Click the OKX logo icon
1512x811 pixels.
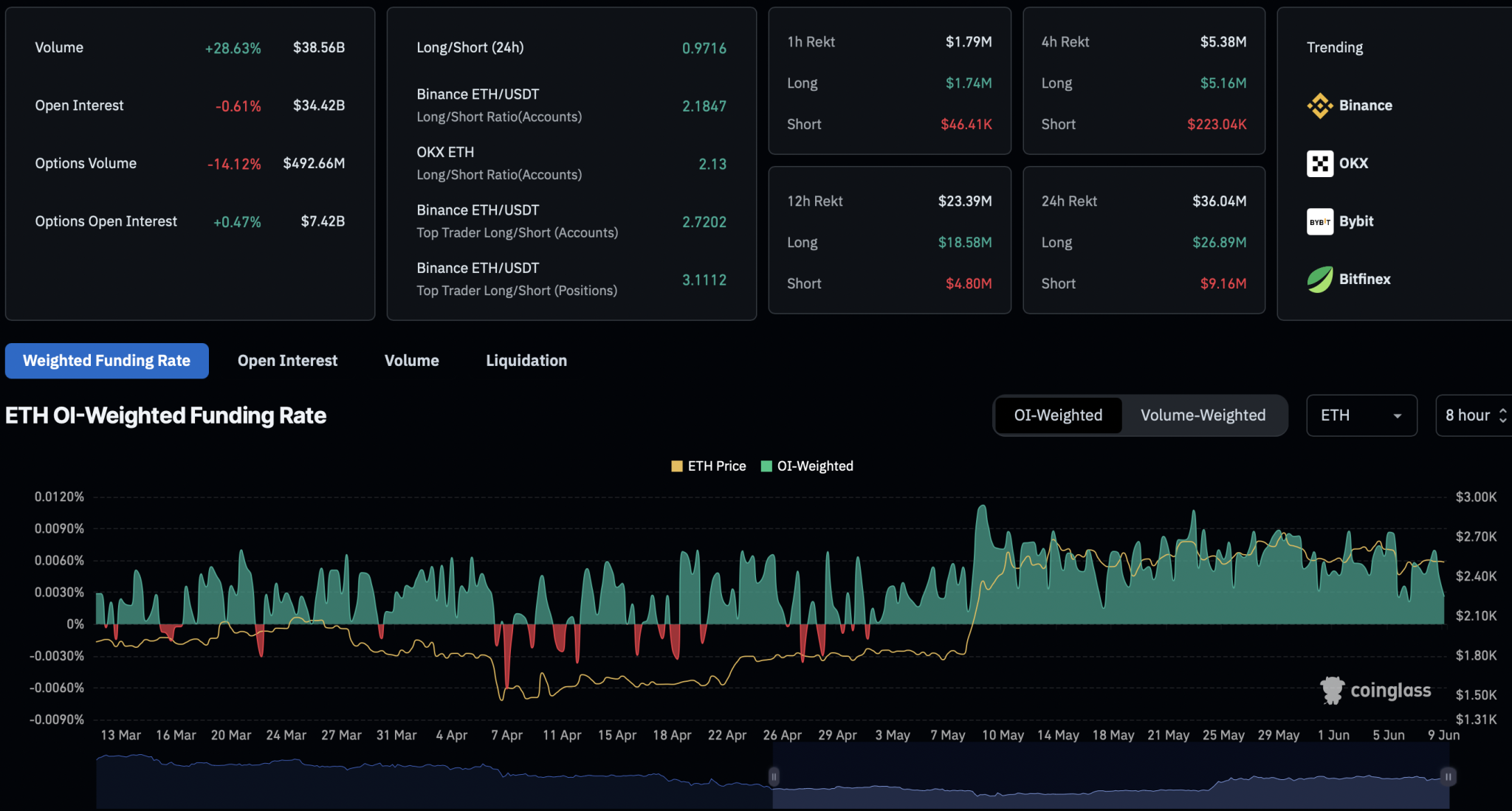[x=1319, y=163]
